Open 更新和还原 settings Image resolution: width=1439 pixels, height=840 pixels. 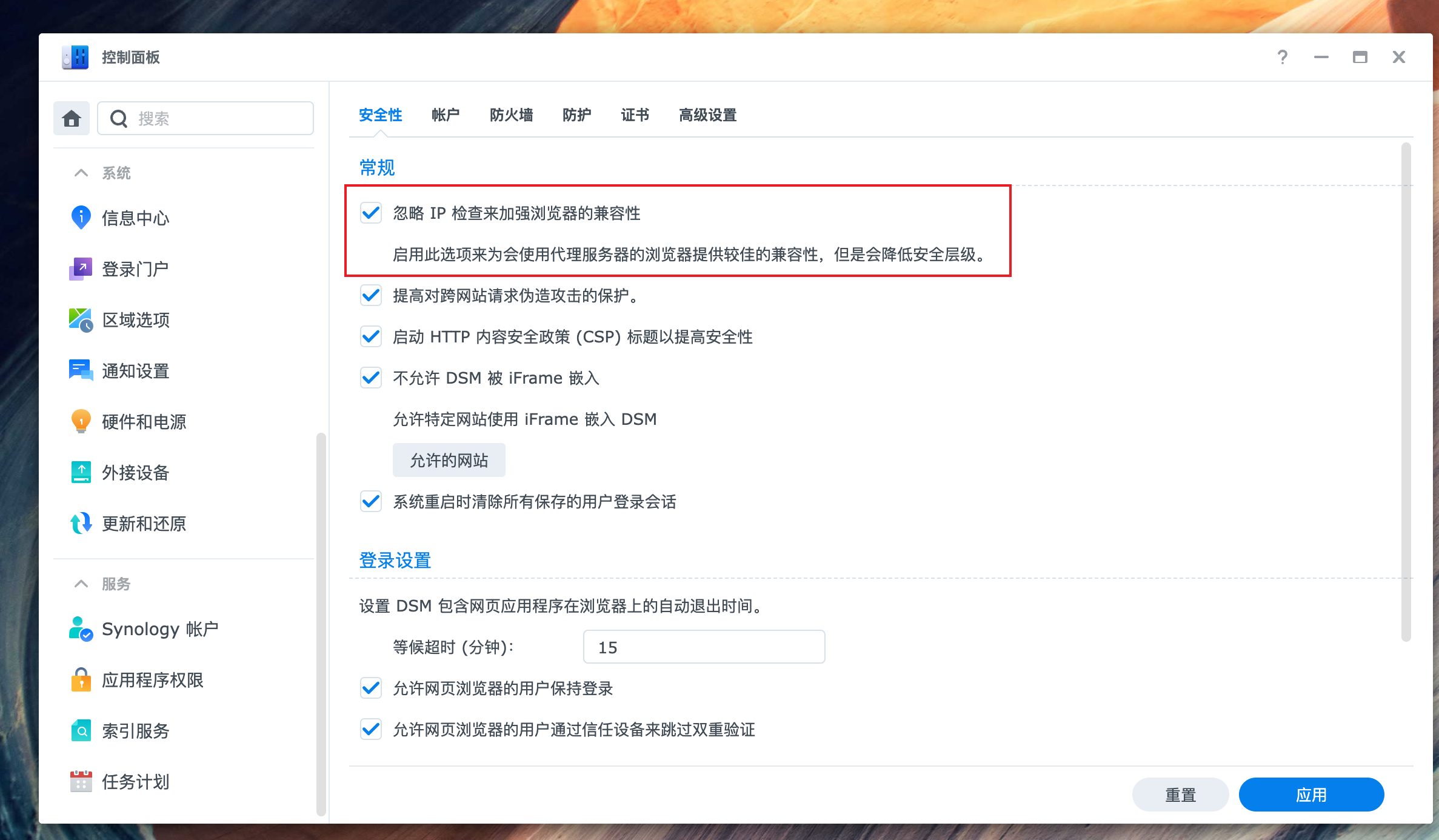click(x=144, y=524)
